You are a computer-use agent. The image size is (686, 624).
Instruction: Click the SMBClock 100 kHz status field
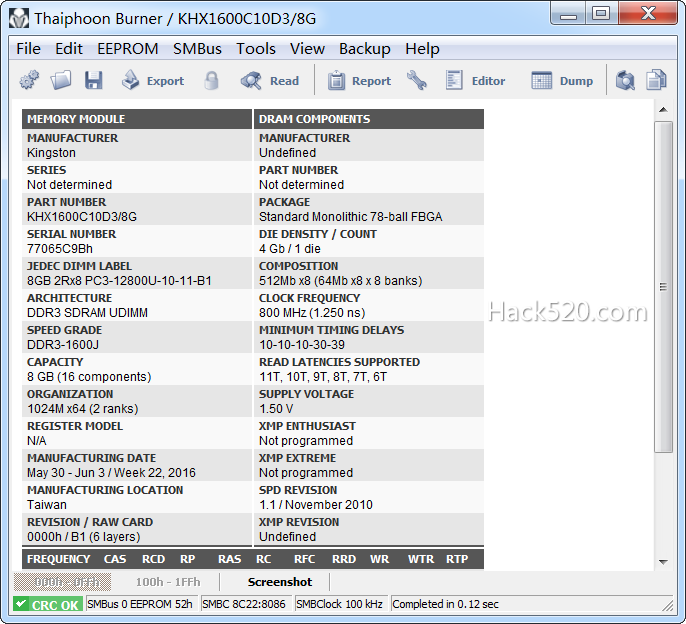(x=341, y=604)
